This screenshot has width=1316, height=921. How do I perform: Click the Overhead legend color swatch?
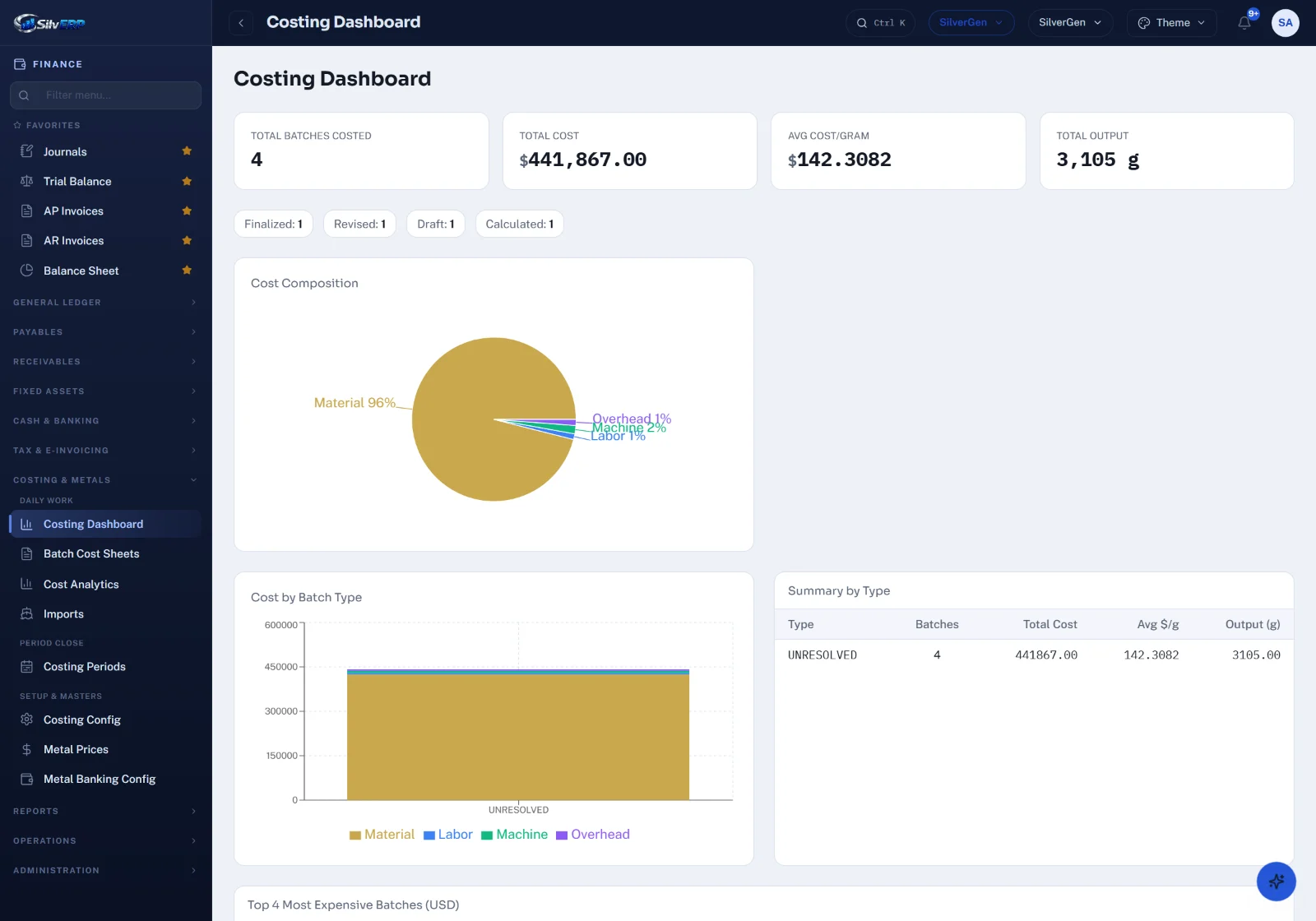(x=562, y=835)
